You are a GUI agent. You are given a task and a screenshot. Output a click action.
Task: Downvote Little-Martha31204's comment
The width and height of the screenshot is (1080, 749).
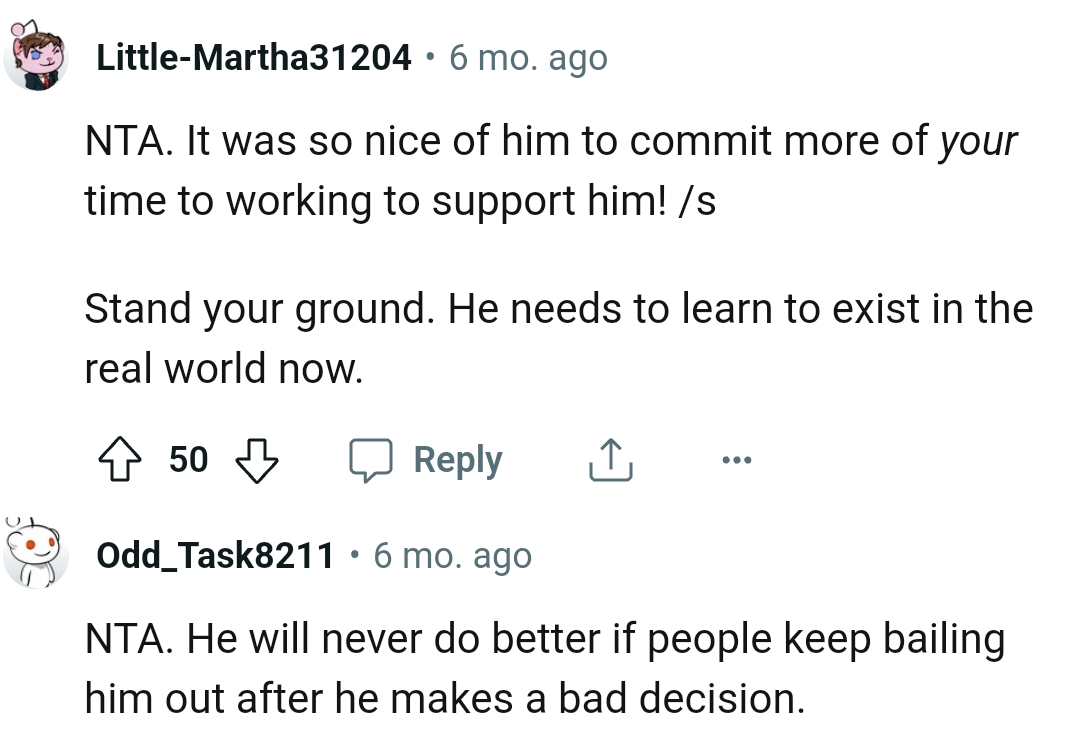258,459
